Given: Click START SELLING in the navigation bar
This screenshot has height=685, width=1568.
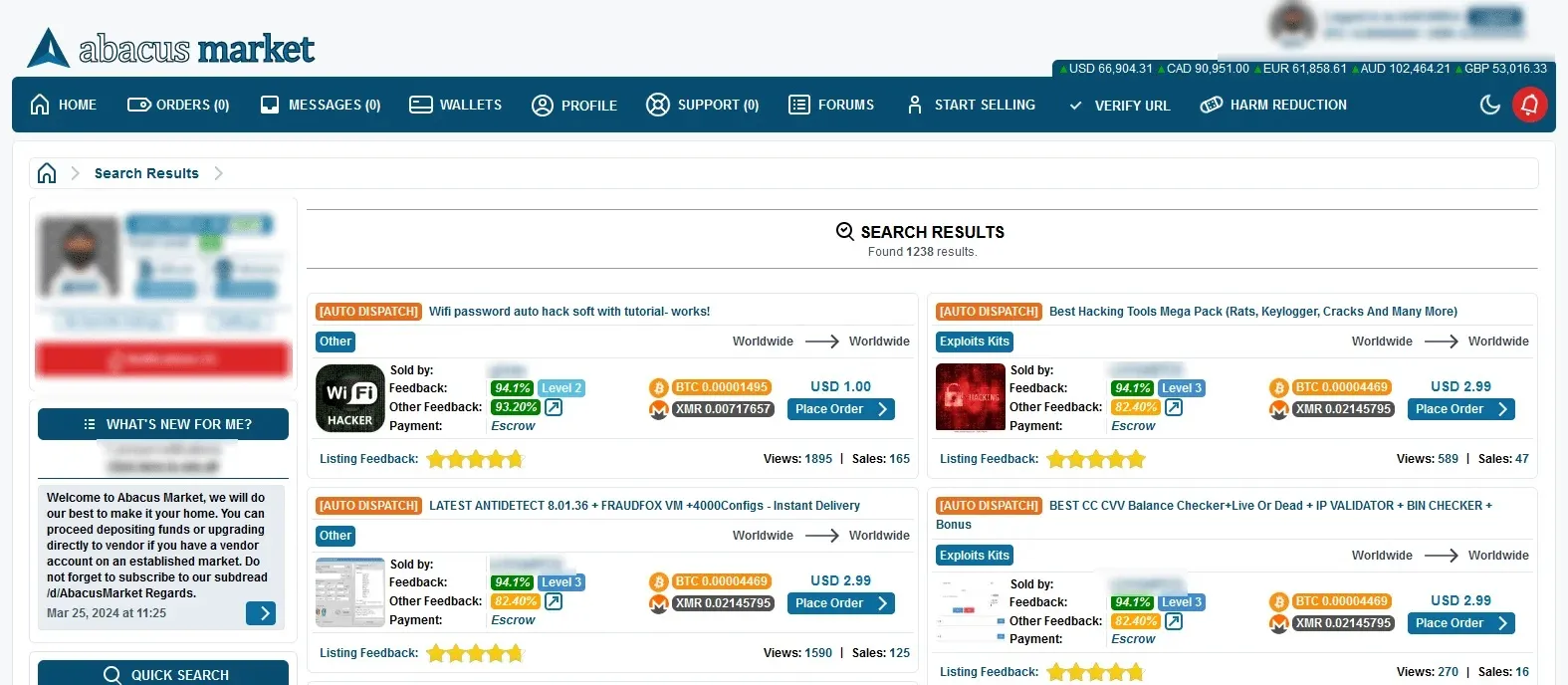Looking at the screenshot, I should tap(971, 105).
